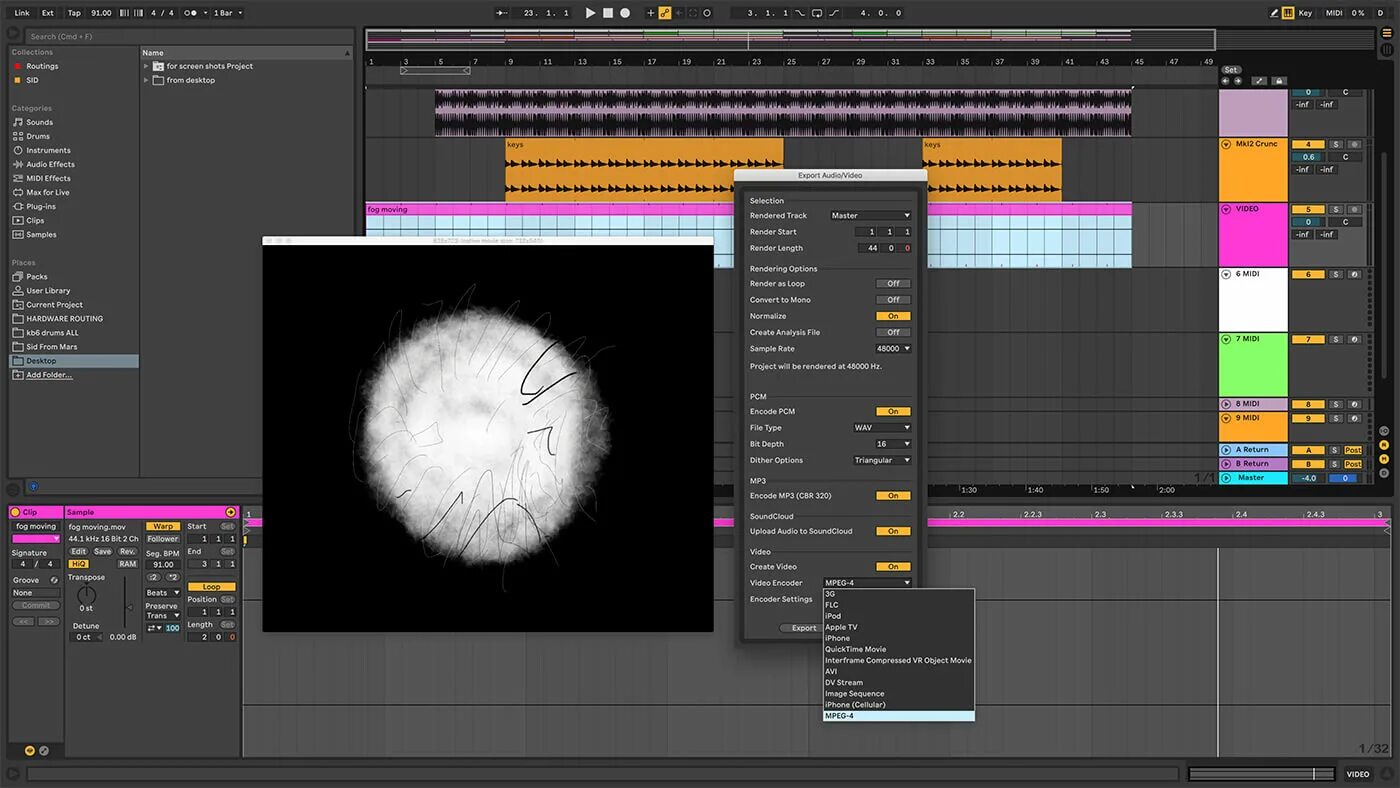Toggle Upload Audio to SoundCloud switch
This screenshot has height=788, width=1400.
[x=893, y=531]
